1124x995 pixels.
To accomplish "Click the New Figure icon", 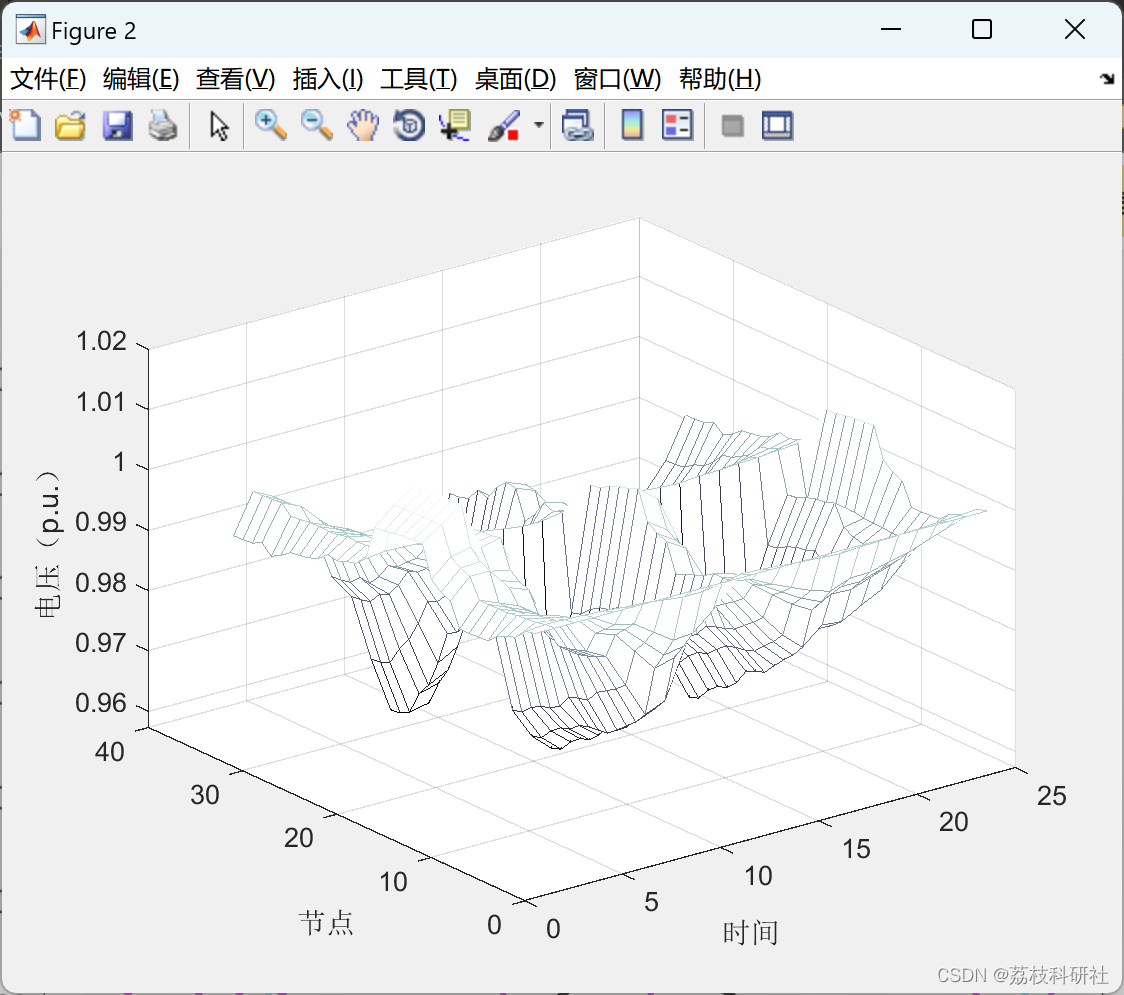I will 26,125.
